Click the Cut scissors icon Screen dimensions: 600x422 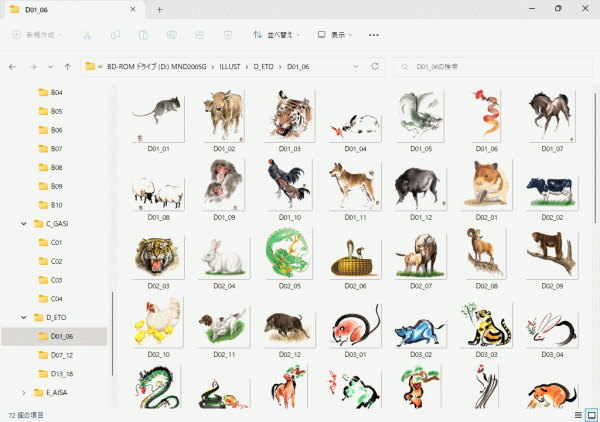pos(87,35)
